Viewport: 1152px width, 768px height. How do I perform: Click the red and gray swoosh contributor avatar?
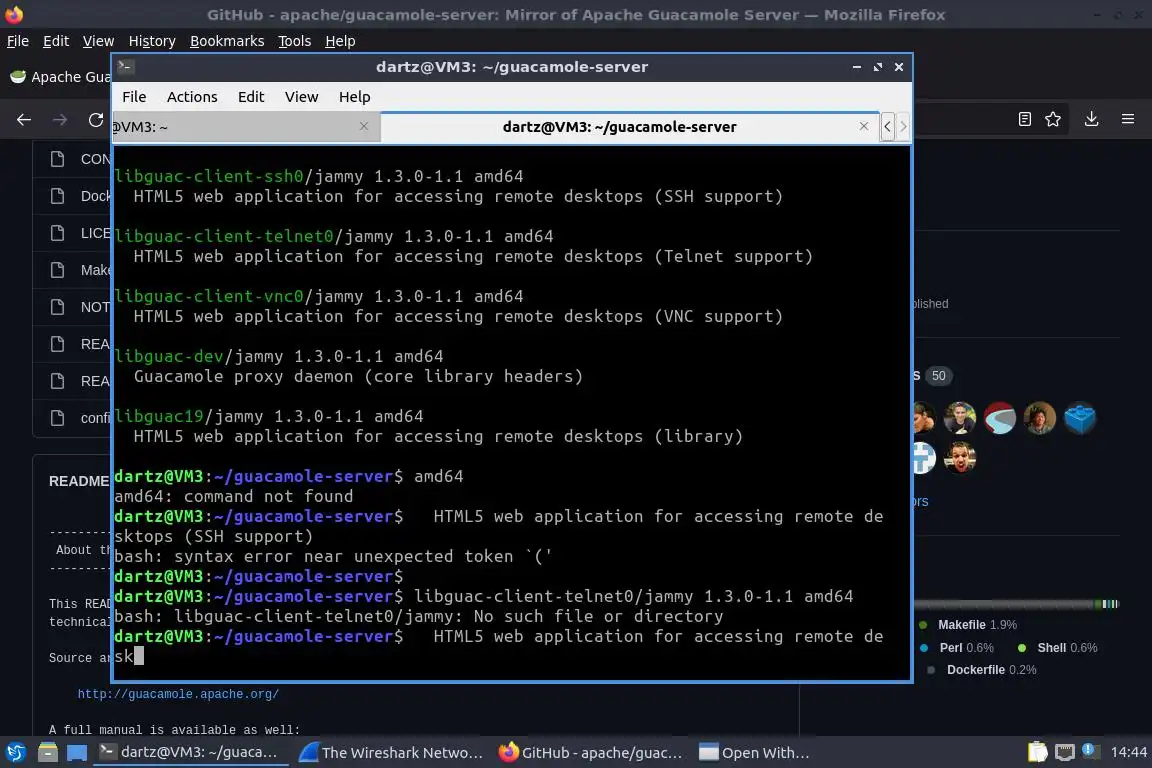coord(1000,418)
